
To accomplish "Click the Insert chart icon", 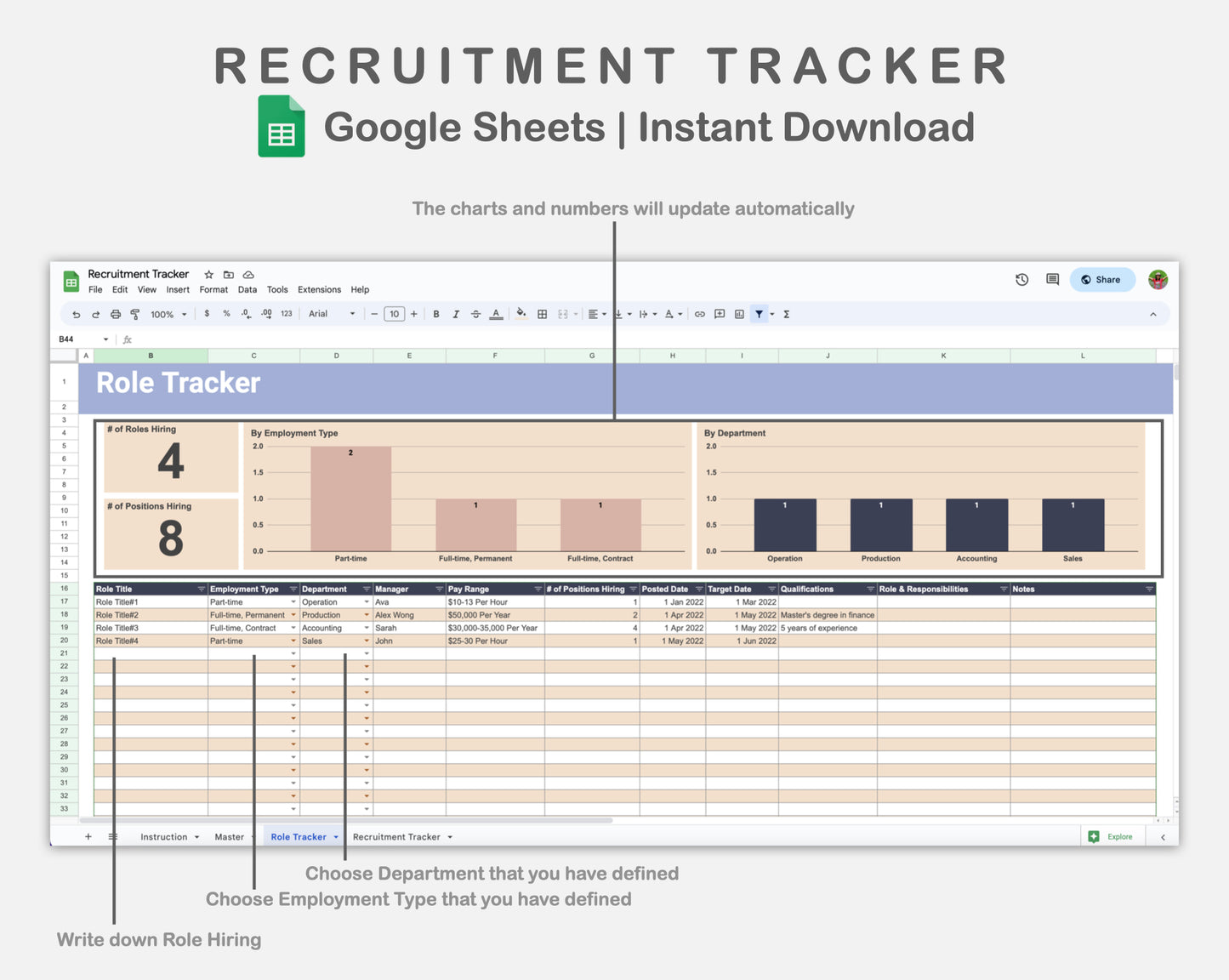I will click(739, 314).
